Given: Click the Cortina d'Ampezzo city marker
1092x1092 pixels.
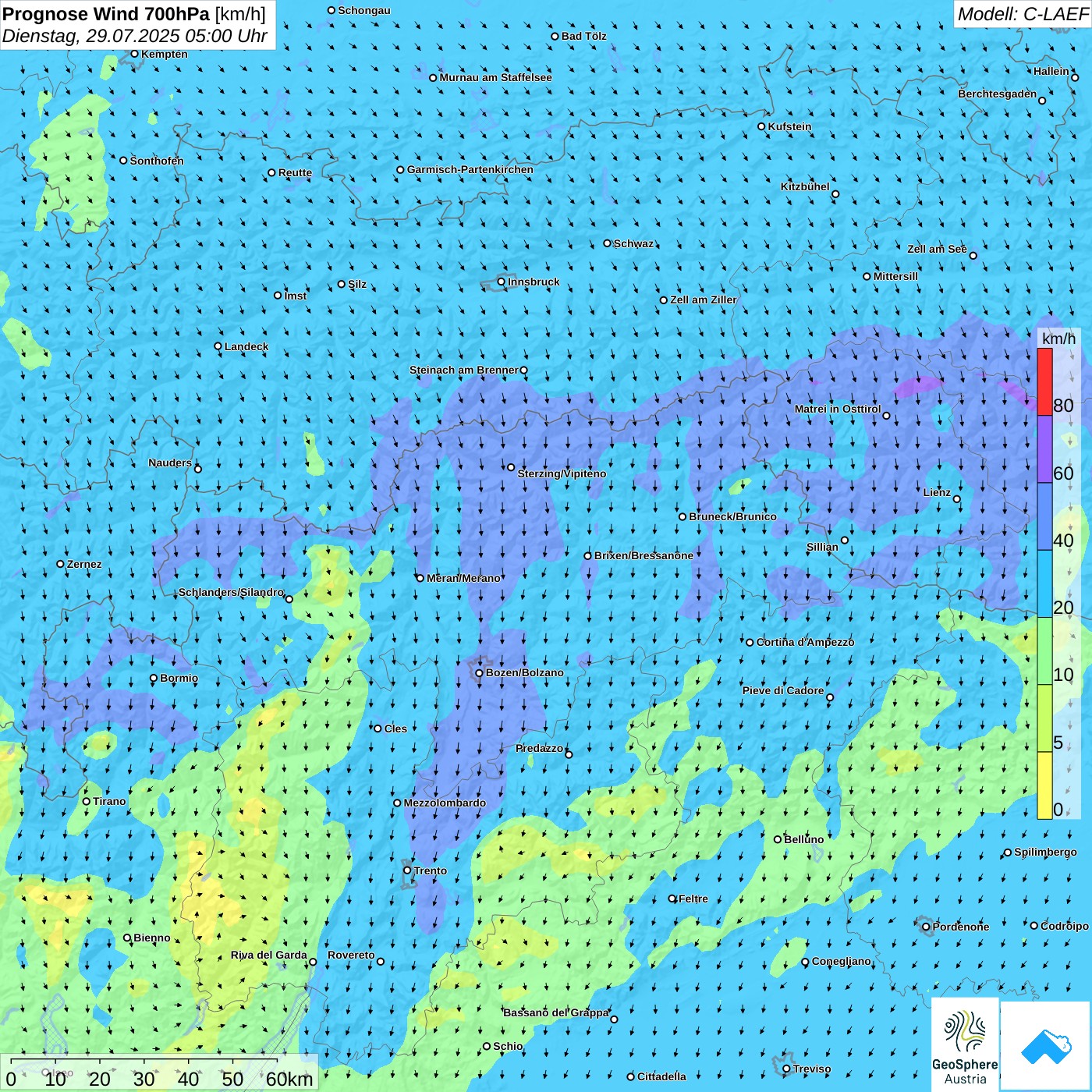Looking at the screenshot, I should [x=750, y=643].
